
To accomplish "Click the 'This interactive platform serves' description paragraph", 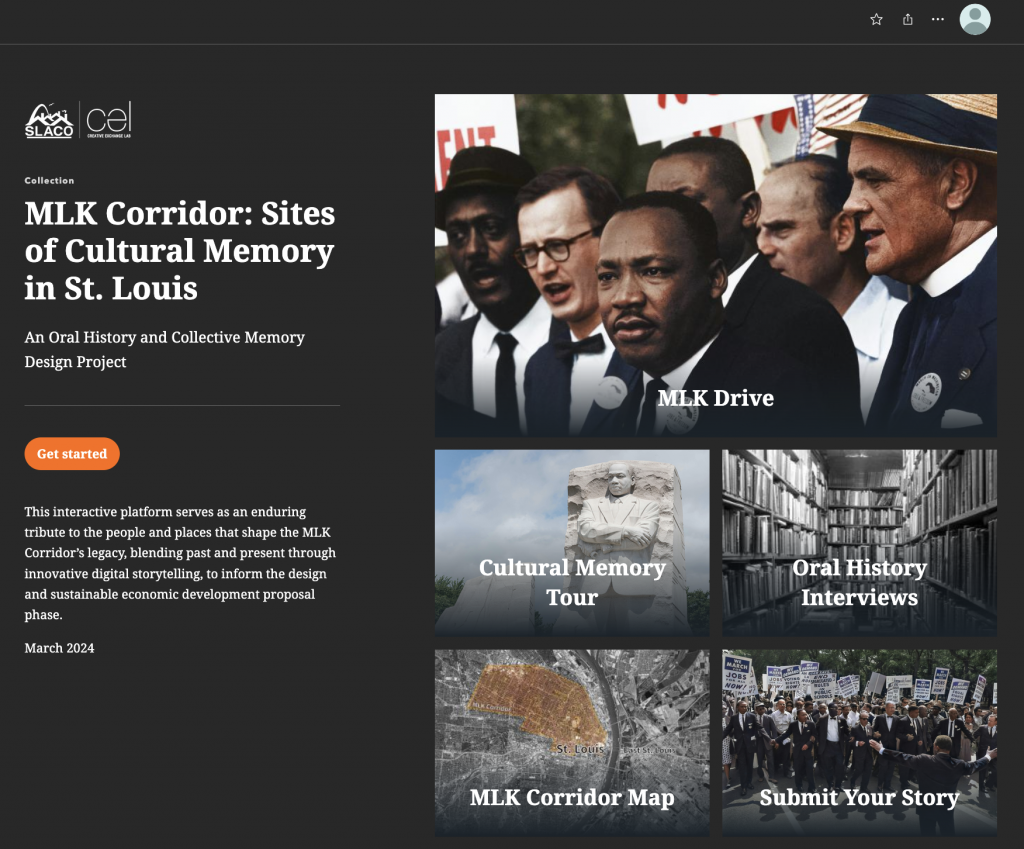I will point(180,563).
